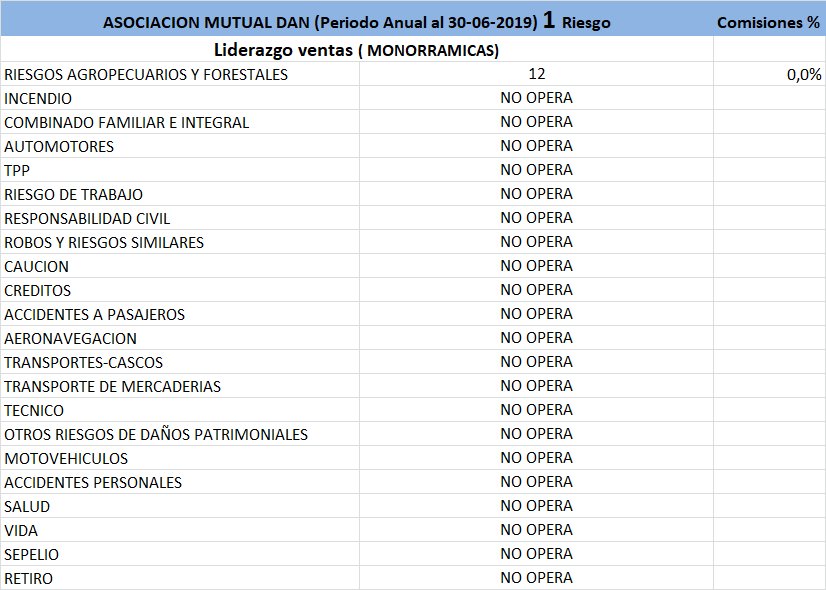The width and height of the screenshot is (826, 590).
Task: Select NO OPERA in TRANSPORTES-CASCOS row
Action: coord(536,362)
